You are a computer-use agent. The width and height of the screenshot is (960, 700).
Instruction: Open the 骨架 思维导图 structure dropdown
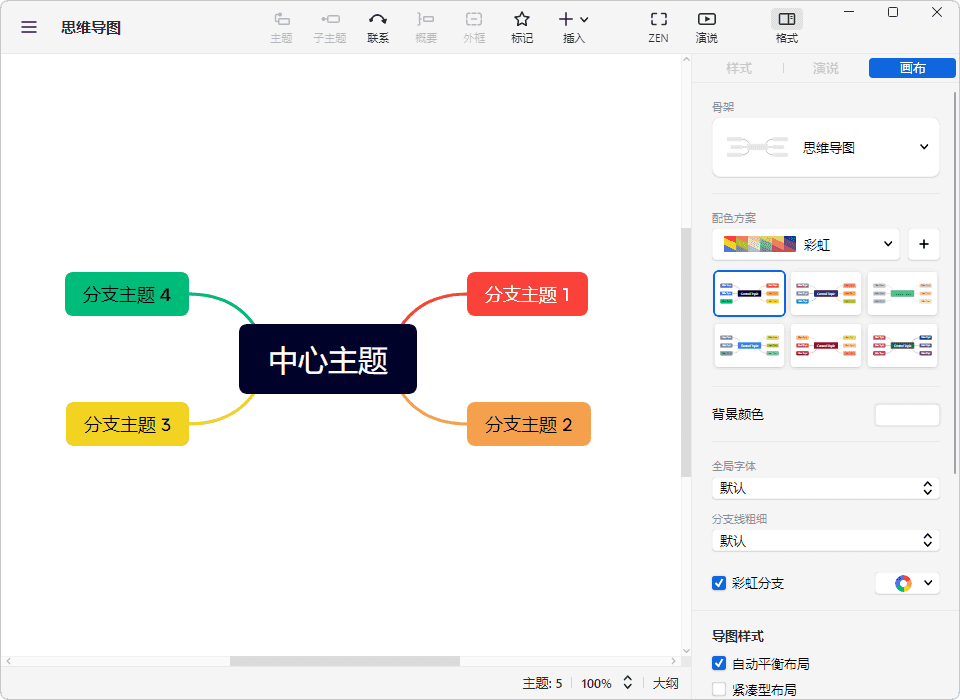[x=825, y=148]
